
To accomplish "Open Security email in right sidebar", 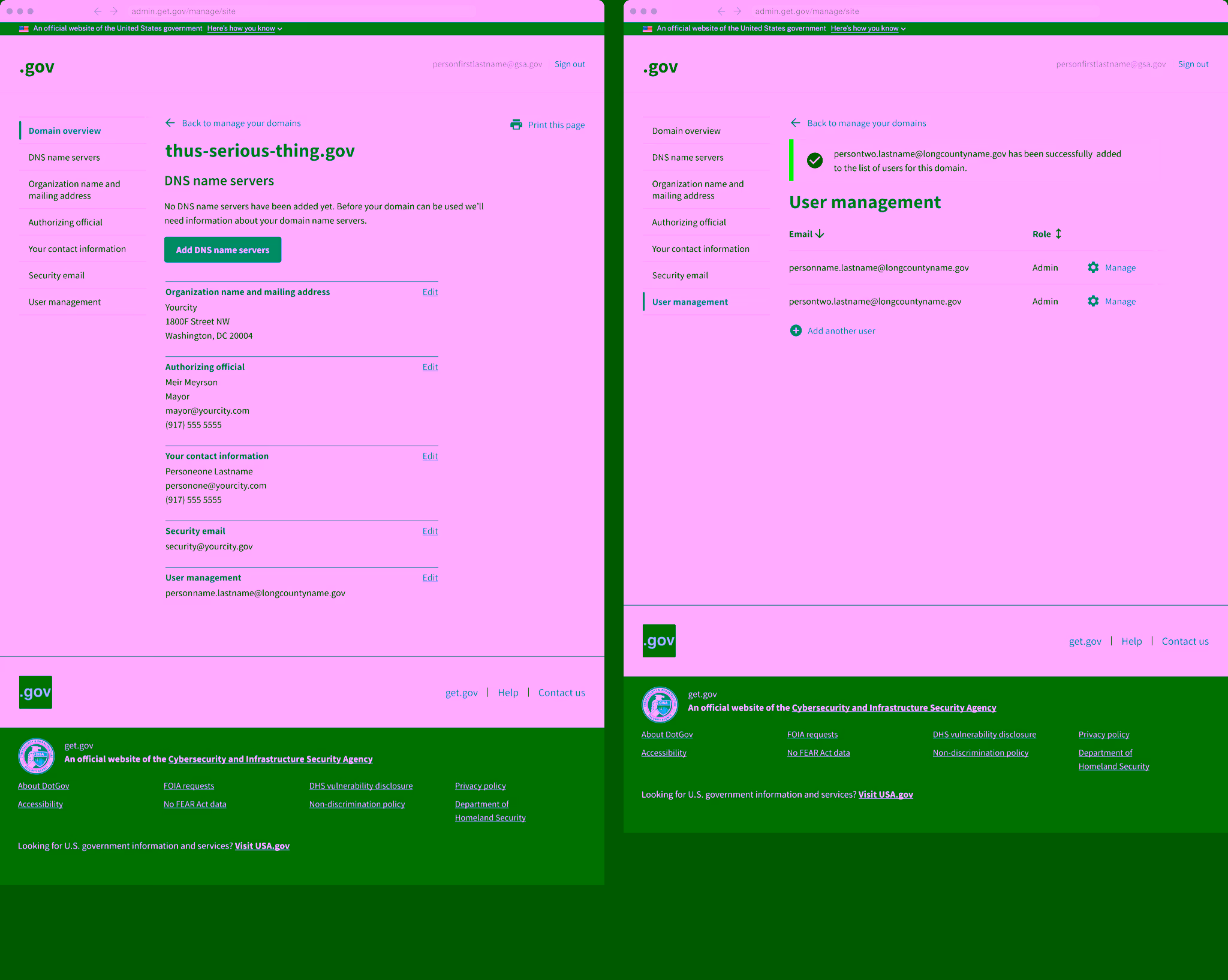I will [x=680, y=275].
